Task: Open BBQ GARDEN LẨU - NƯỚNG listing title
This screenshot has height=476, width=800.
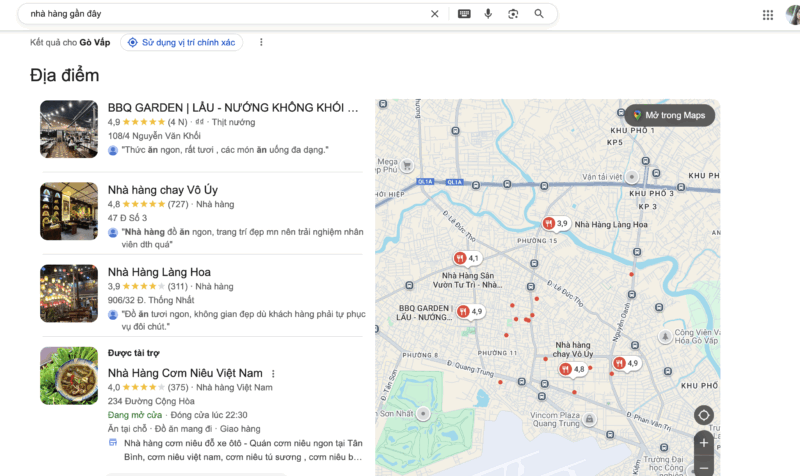Action: (x=233, y=108)
